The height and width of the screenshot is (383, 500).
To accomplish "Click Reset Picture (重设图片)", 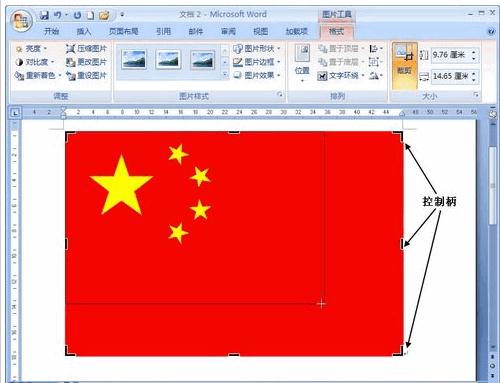I will tap(86, 76).
